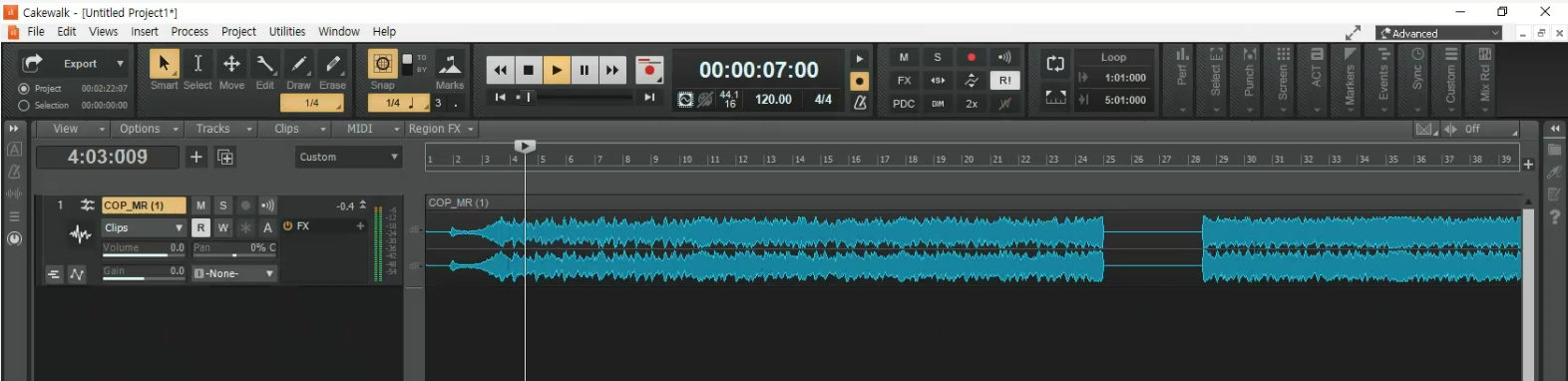Select the Select tool
The width and height of the screenshot is (1568, 381).
tap(197, 64)
